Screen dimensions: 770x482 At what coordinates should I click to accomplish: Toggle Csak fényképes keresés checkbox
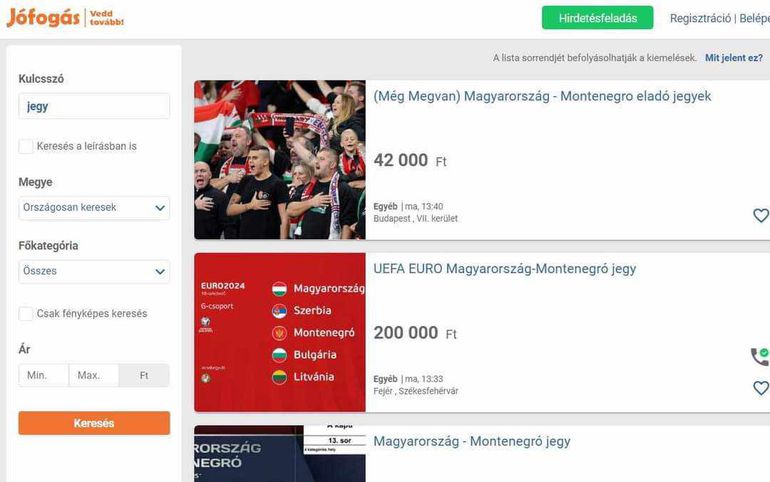pos(26,314)
